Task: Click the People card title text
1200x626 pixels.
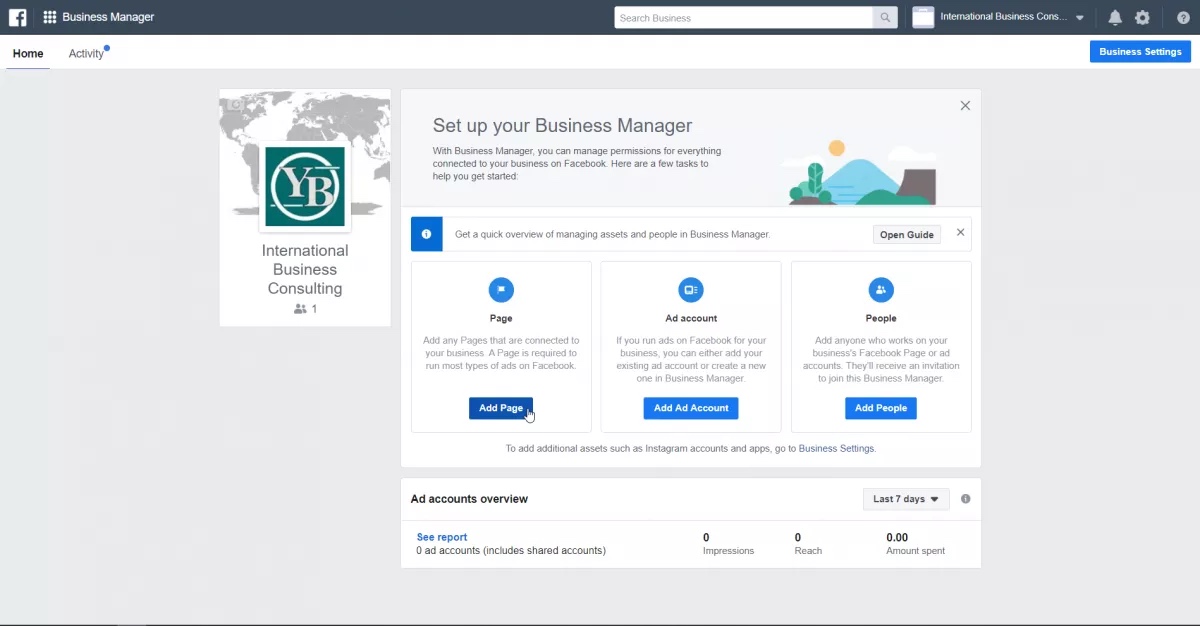Action: (881, 318)
